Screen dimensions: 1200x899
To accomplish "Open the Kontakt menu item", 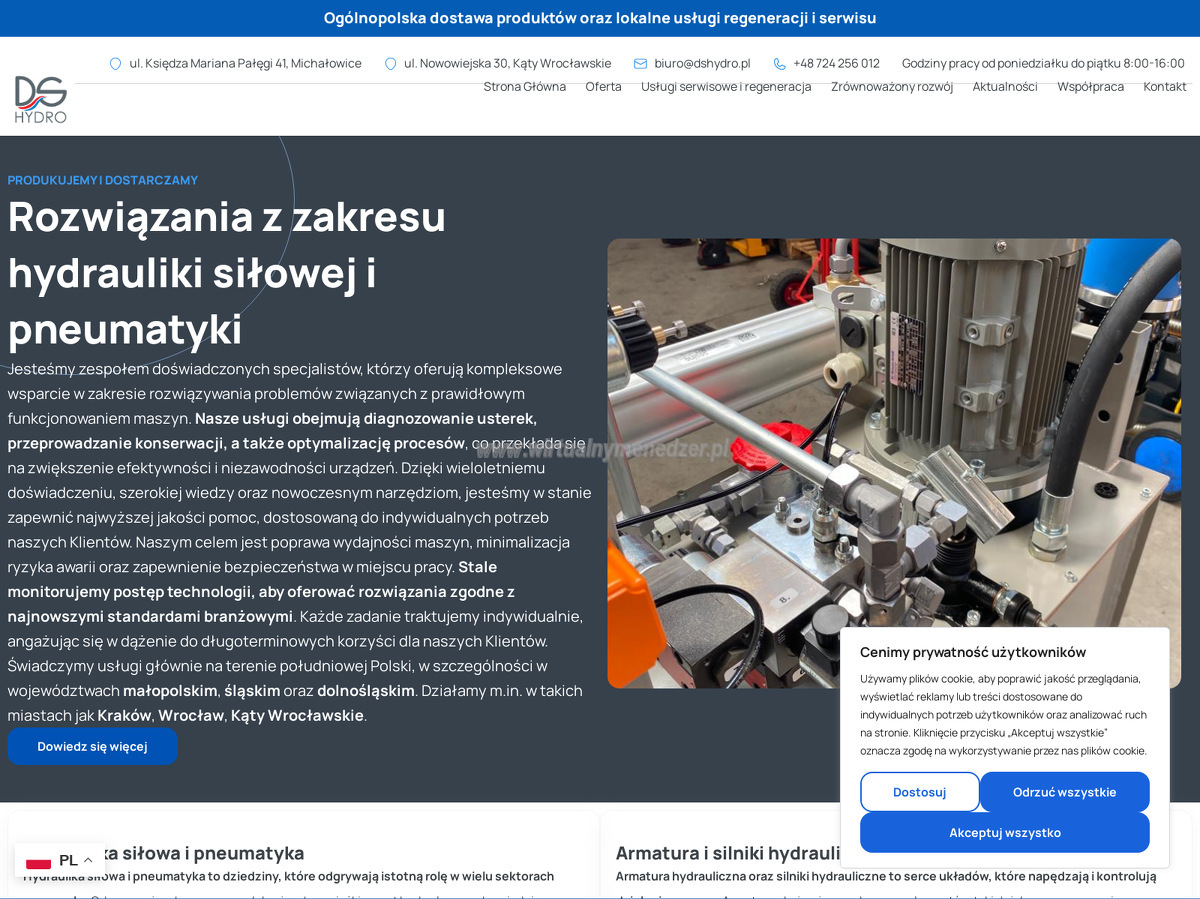I will [x=1165, y=87].
